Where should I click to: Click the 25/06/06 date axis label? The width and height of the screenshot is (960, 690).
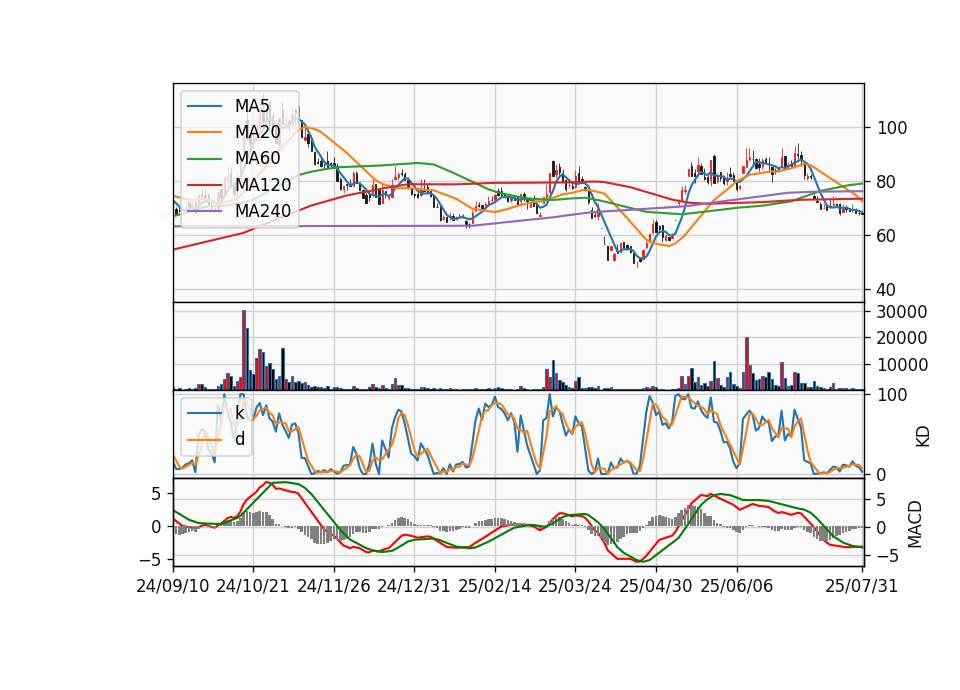coord(737,586)
